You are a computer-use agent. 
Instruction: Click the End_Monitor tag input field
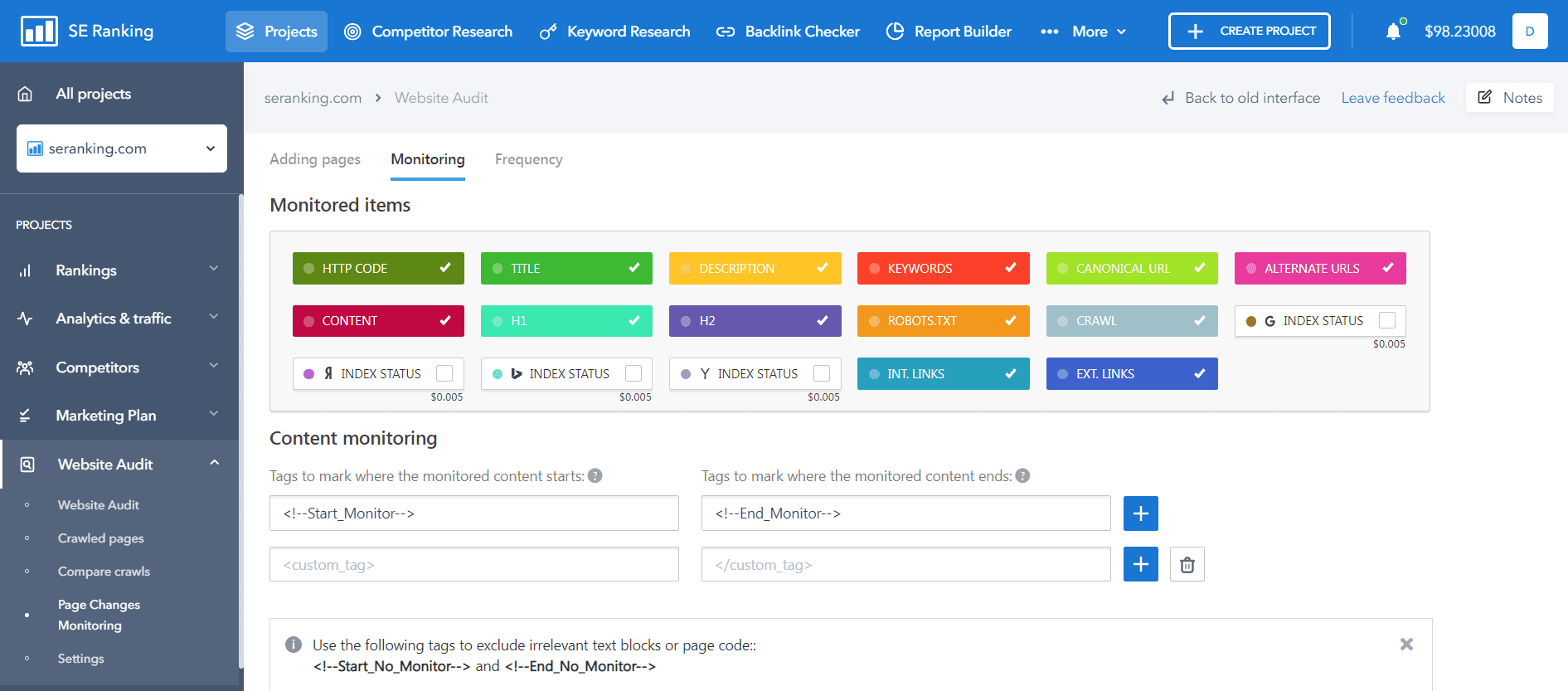(x=906, y=513)
